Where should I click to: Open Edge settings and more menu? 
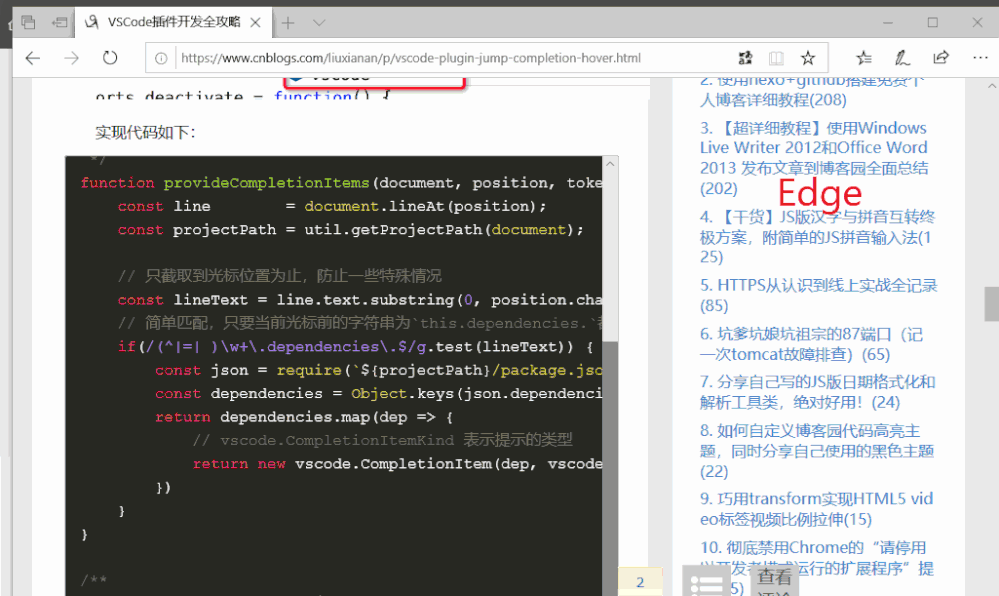click(981, 58)
